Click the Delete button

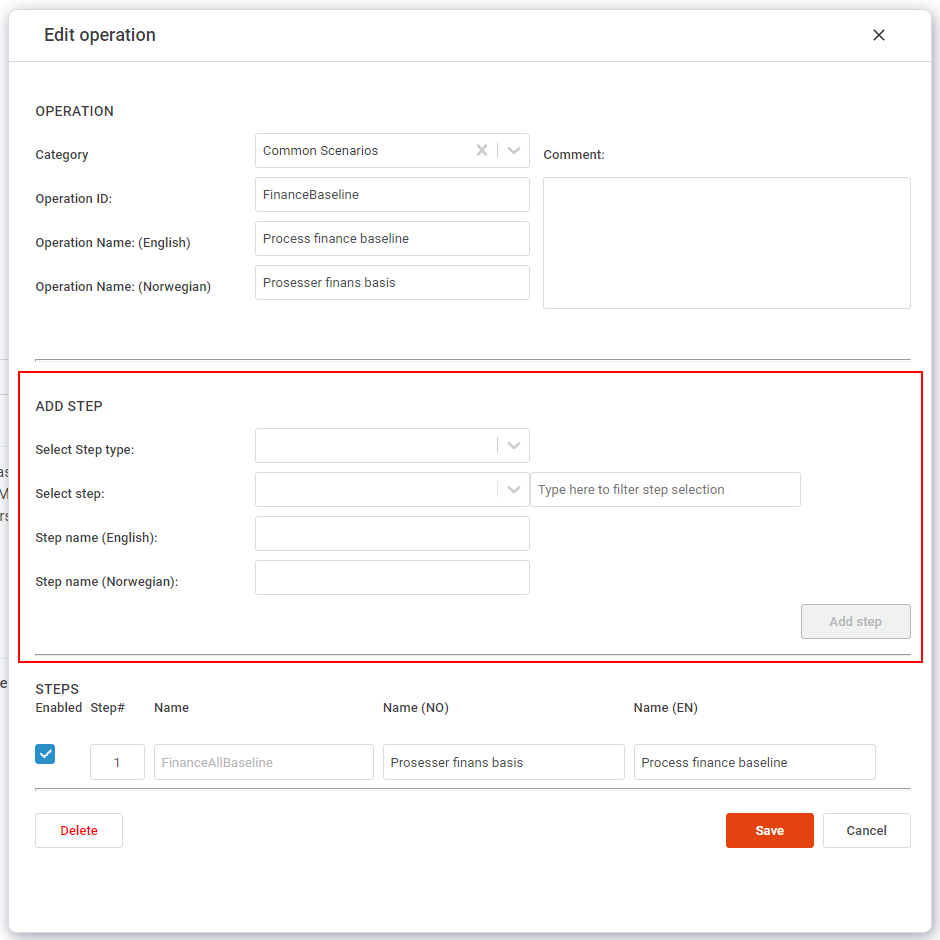[78, 830]
